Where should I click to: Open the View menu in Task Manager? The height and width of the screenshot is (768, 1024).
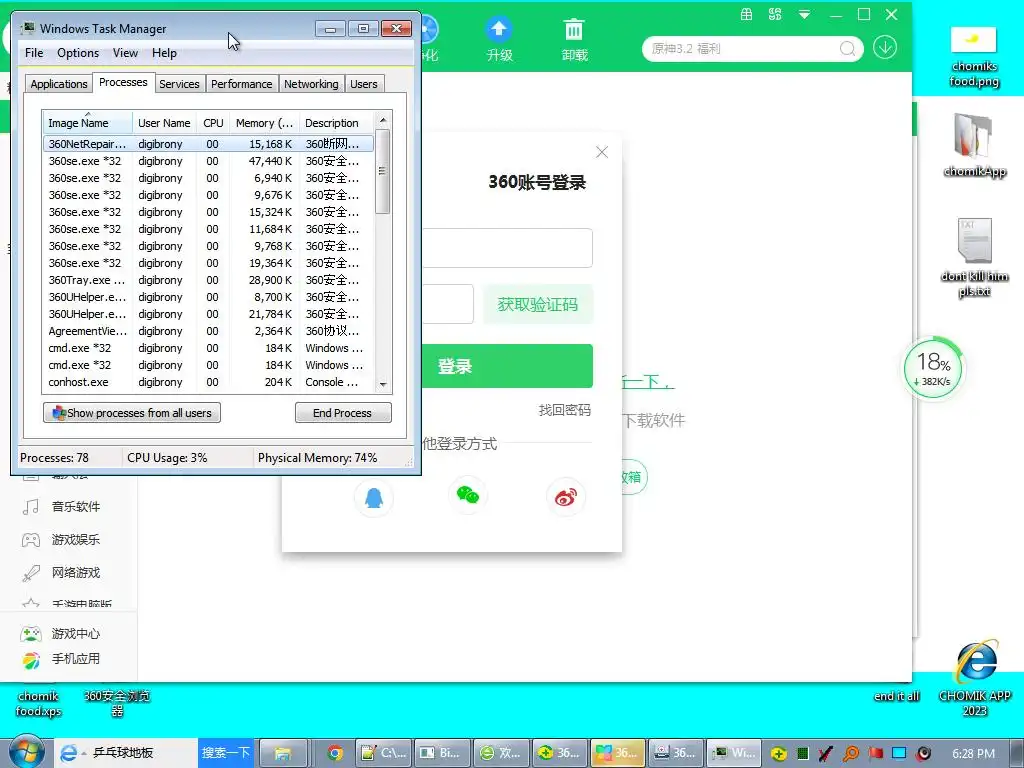125,53
